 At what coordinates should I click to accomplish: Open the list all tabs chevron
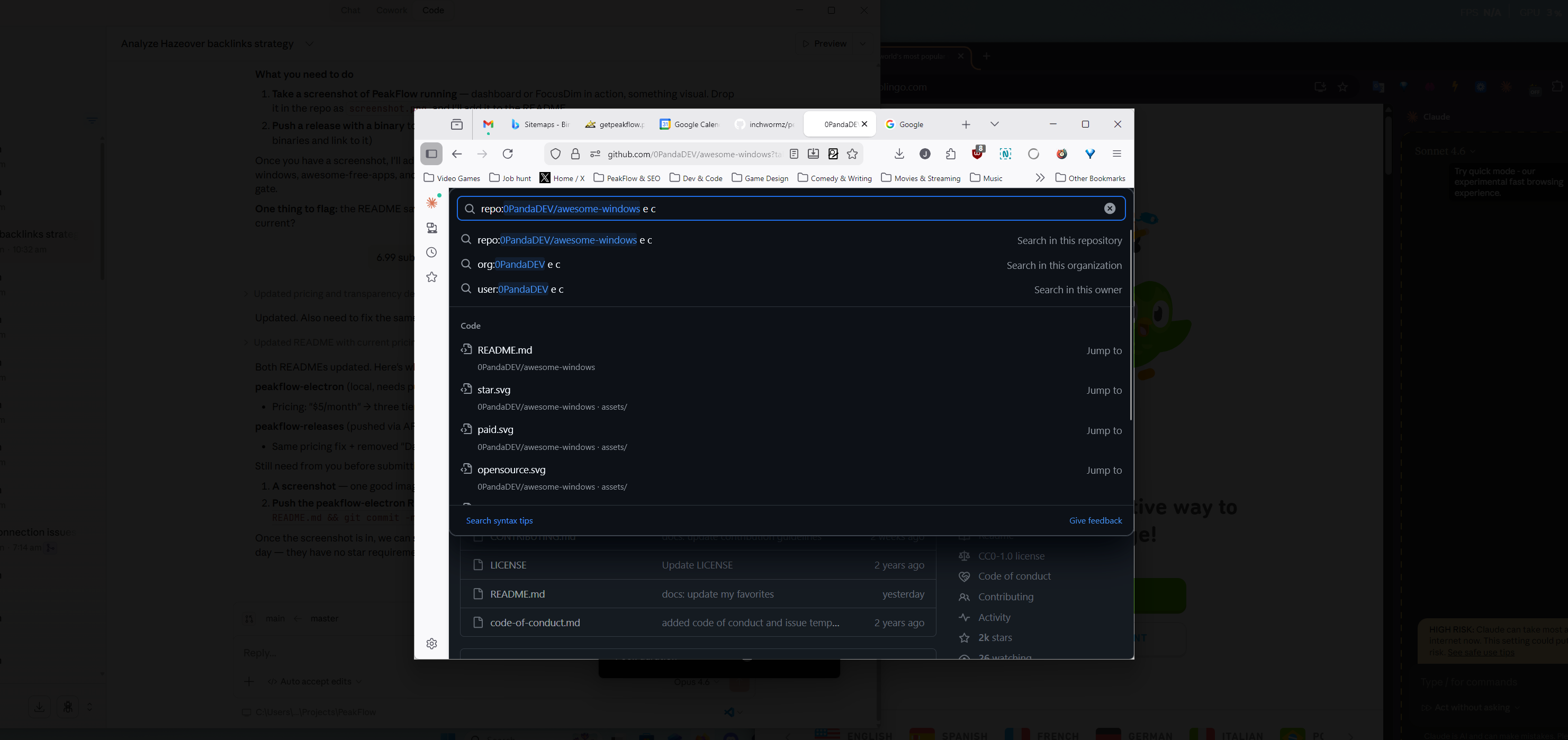(995, 124)
